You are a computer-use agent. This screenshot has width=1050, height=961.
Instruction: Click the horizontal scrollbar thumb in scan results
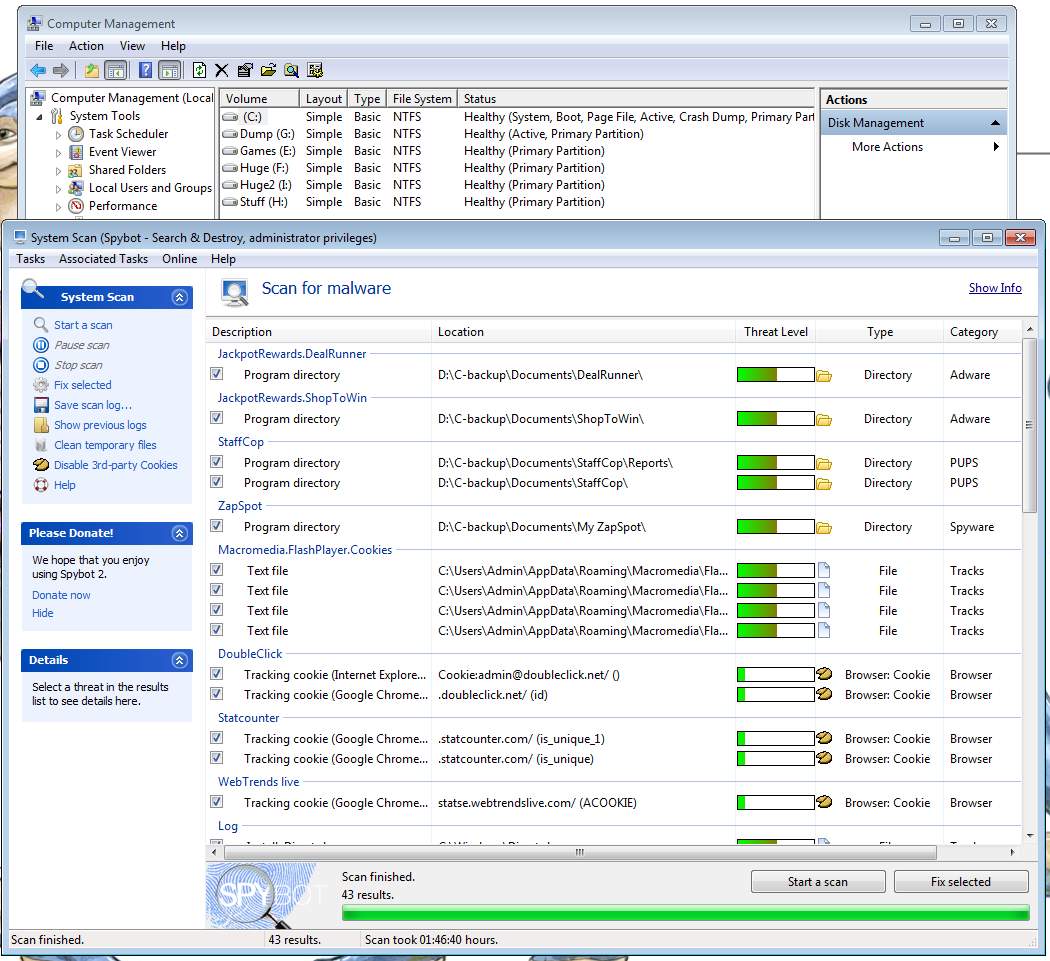tap(580, 853)
